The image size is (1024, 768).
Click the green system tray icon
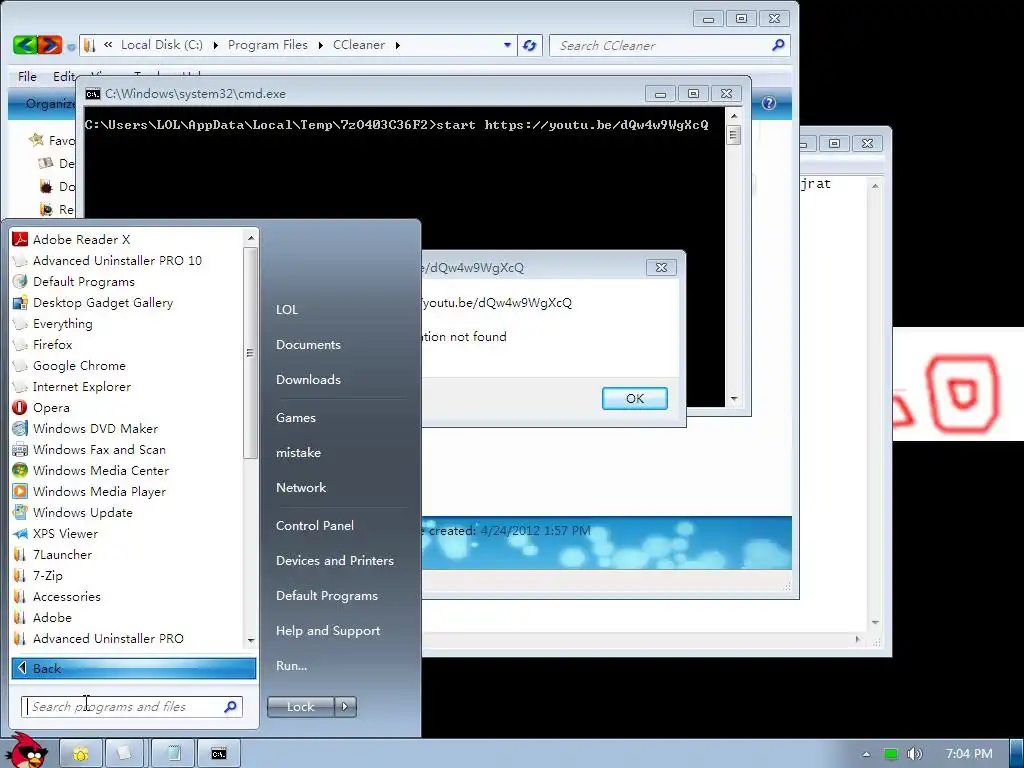(891, 754)
